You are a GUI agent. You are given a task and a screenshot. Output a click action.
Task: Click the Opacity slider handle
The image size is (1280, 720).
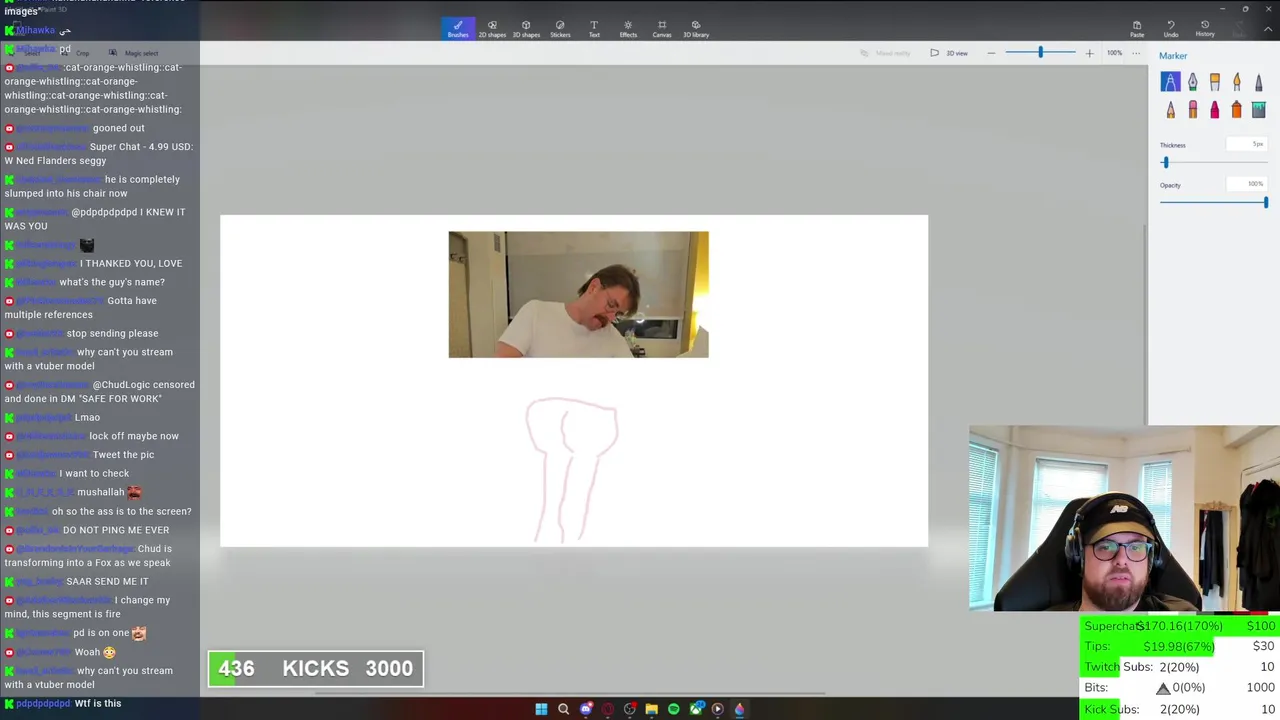point(1265,202)
